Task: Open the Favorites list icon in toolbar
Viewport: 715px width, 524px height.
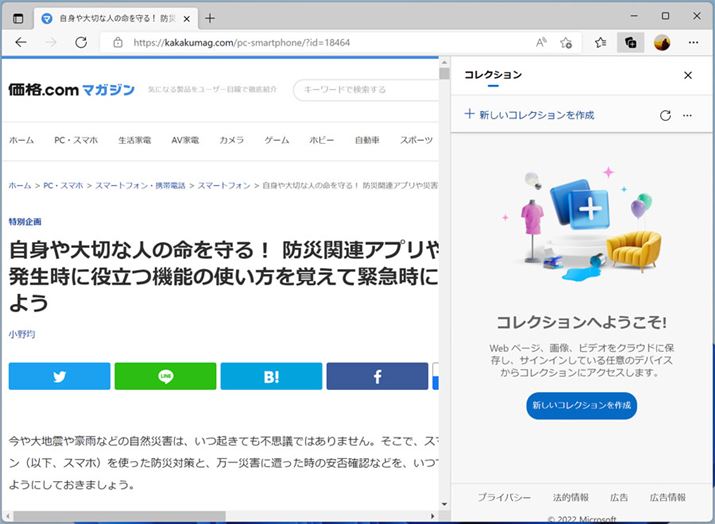Action: [600, 43]
